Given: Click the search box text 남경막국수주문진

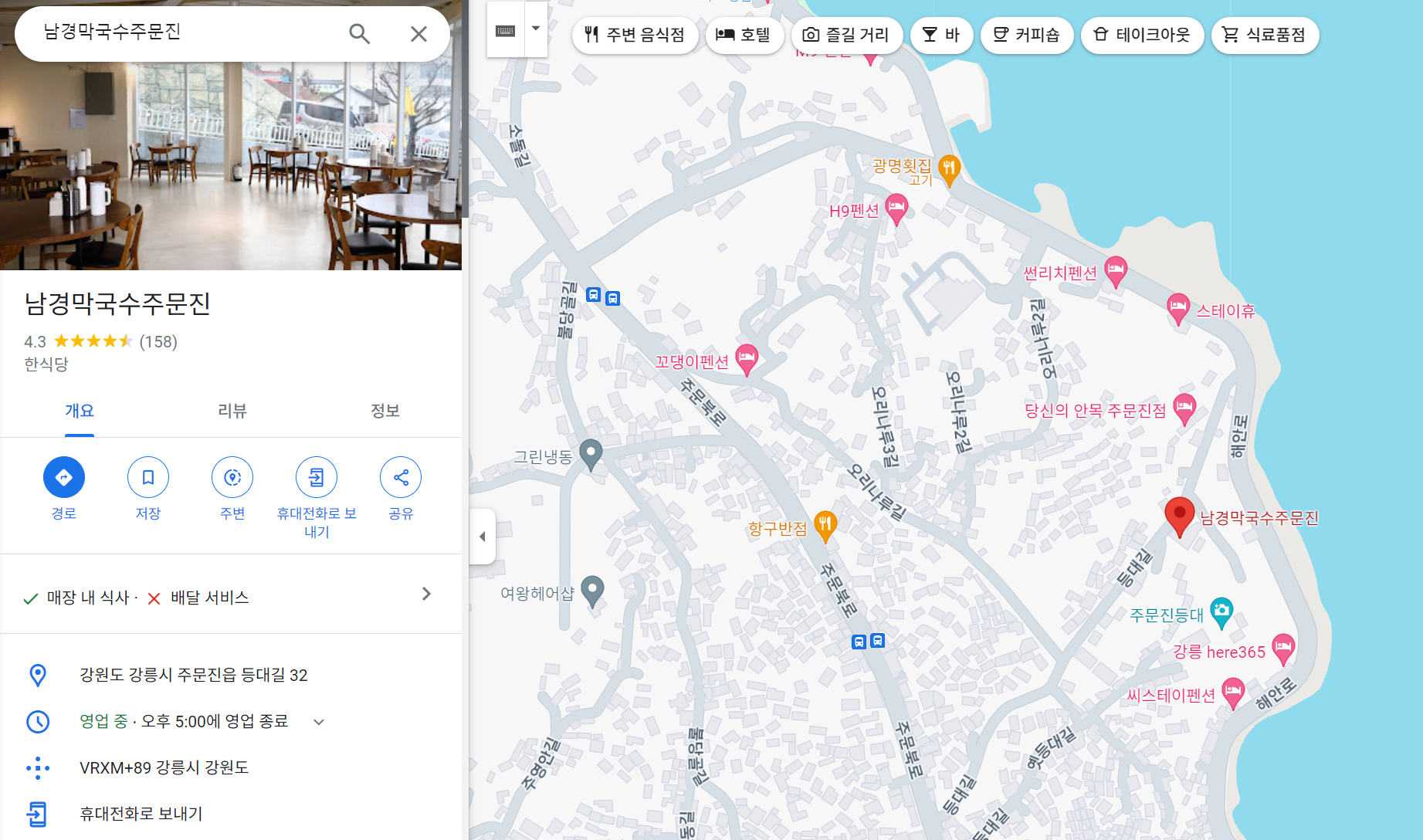Looking at the screenshot, I should point(112,32).
